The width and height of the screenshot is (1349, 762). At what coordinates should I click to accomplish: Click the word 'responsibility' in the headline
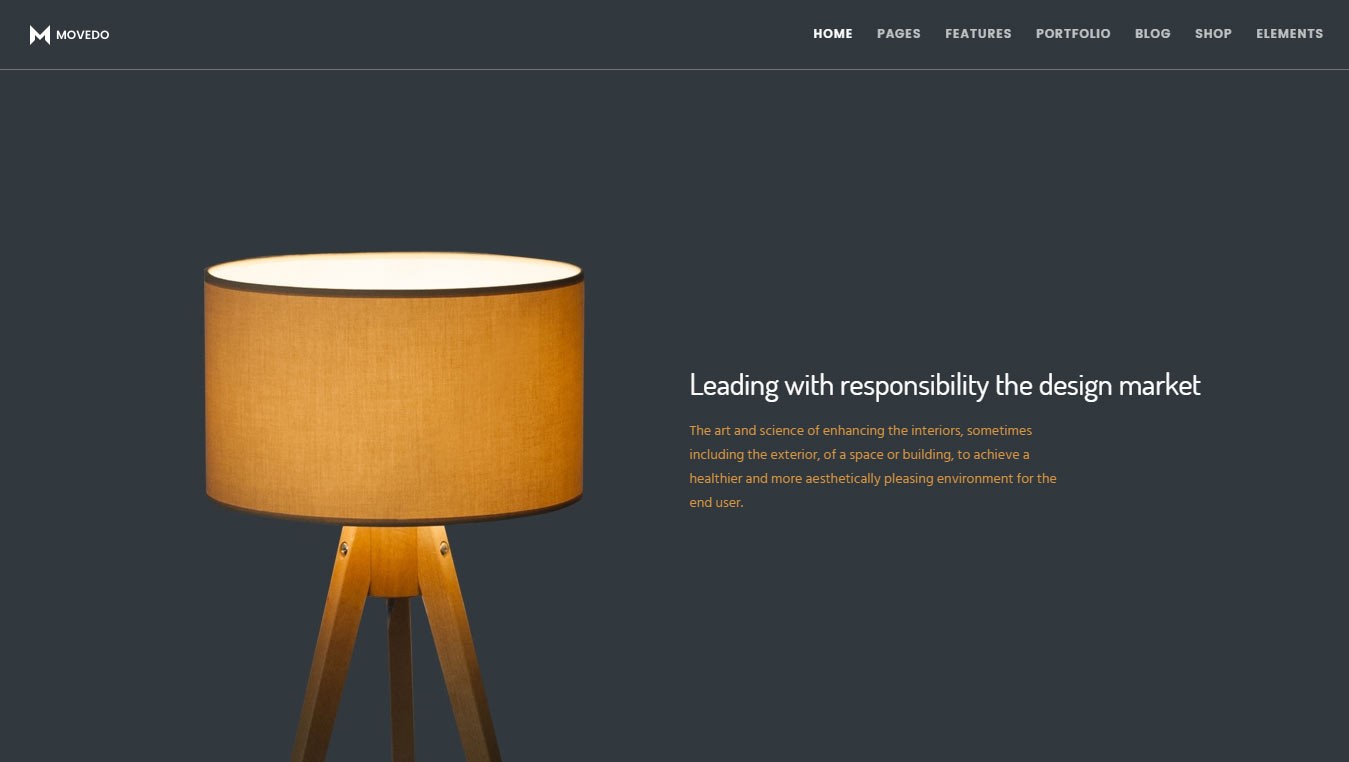tap(914, 385)
